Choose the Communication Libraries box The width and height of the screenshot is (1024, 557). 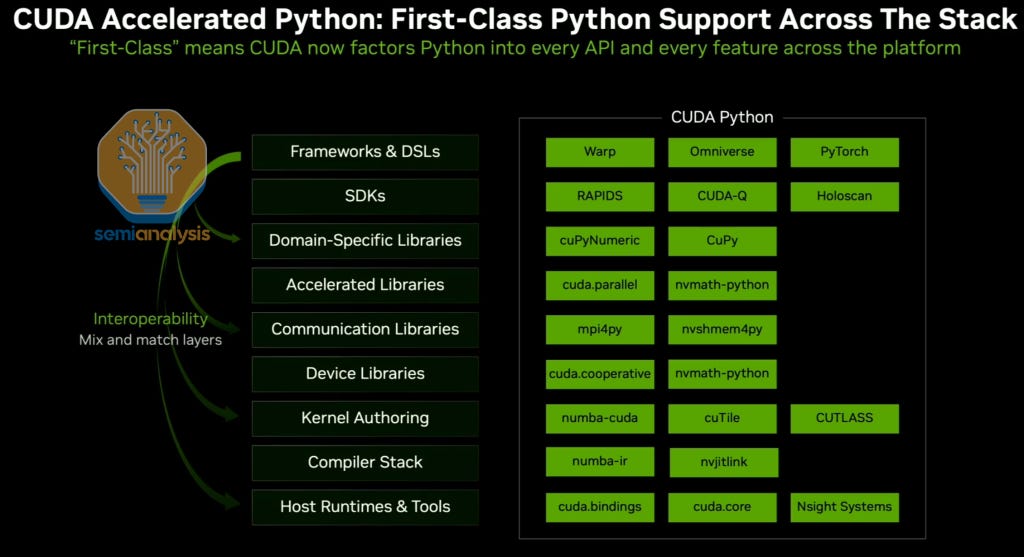365,329
